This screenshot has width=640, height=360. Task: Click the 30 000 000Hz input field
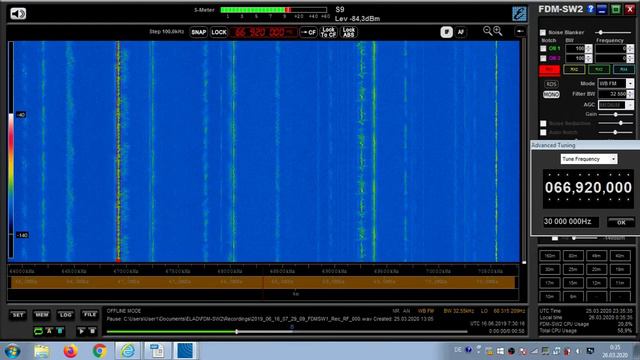571,222
